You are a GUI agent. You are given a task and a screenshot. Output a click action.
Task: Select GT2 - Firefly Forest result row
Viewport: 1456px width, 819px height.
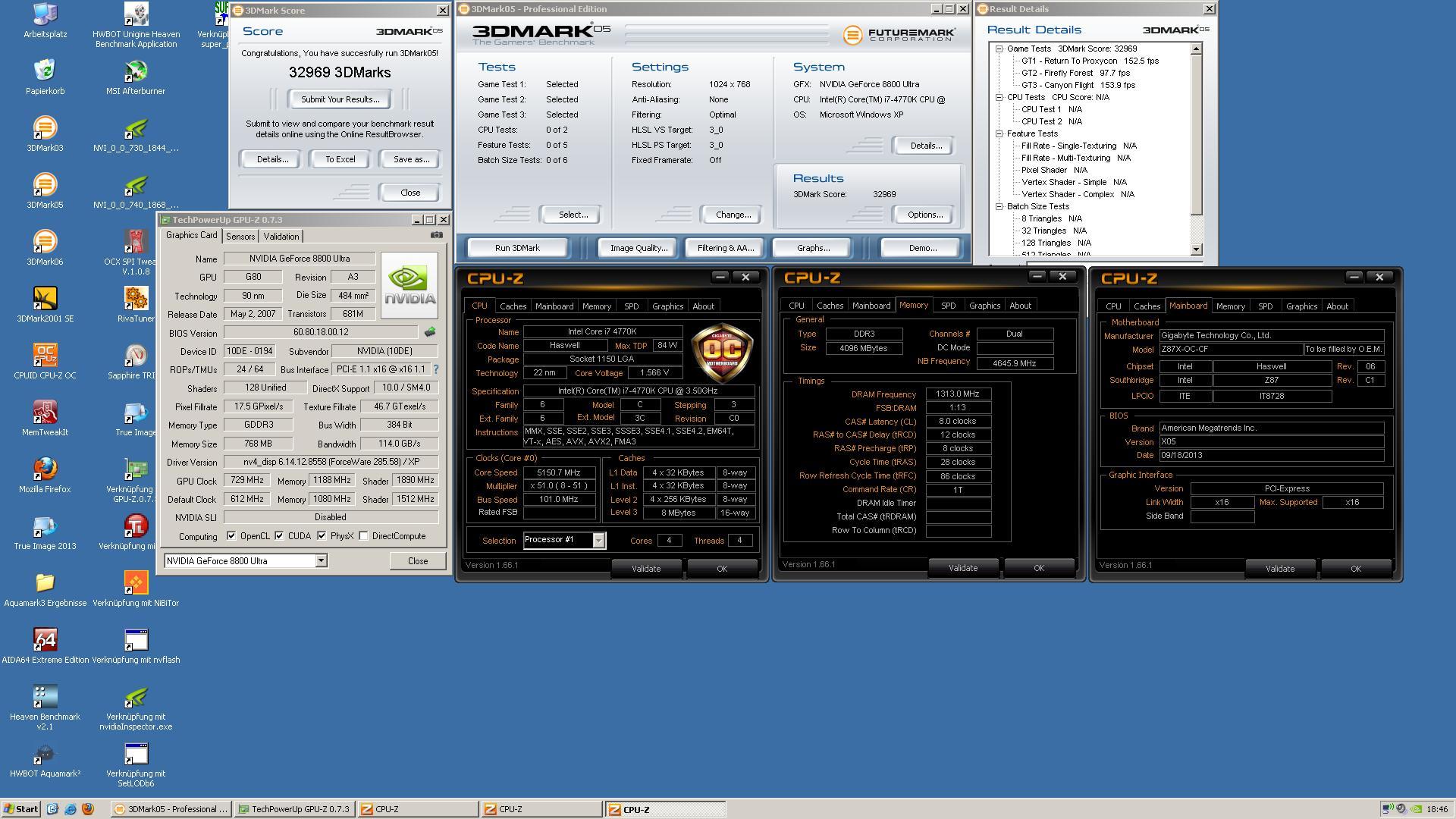pos(1075,73)
